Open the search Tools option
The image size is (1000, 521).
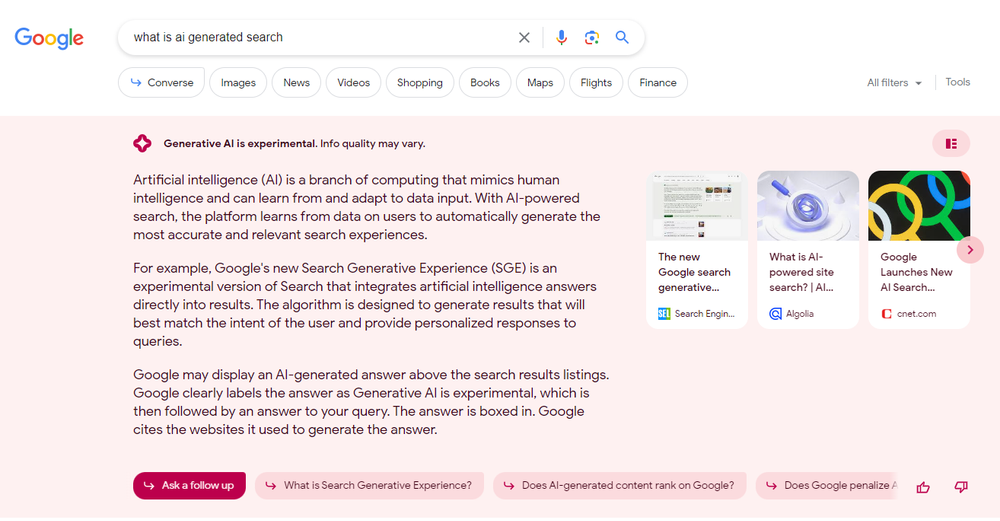(x=957, y=82)
